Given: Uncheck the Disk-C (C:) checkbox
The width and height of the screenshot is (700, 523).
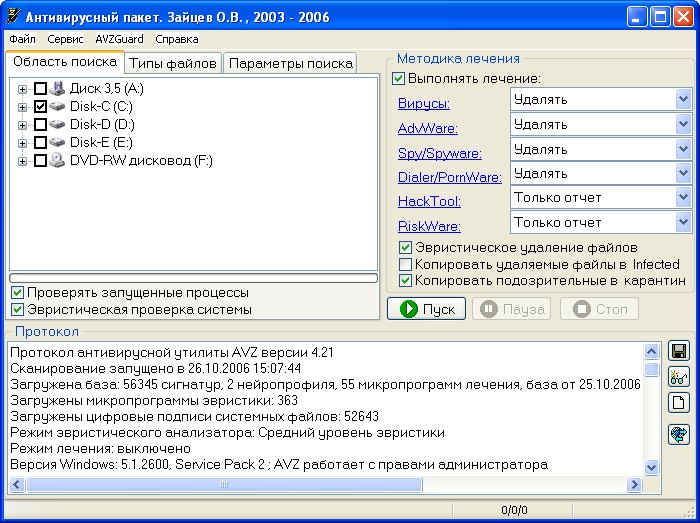Looking at the screenshot, I should [x=40, y=106].
